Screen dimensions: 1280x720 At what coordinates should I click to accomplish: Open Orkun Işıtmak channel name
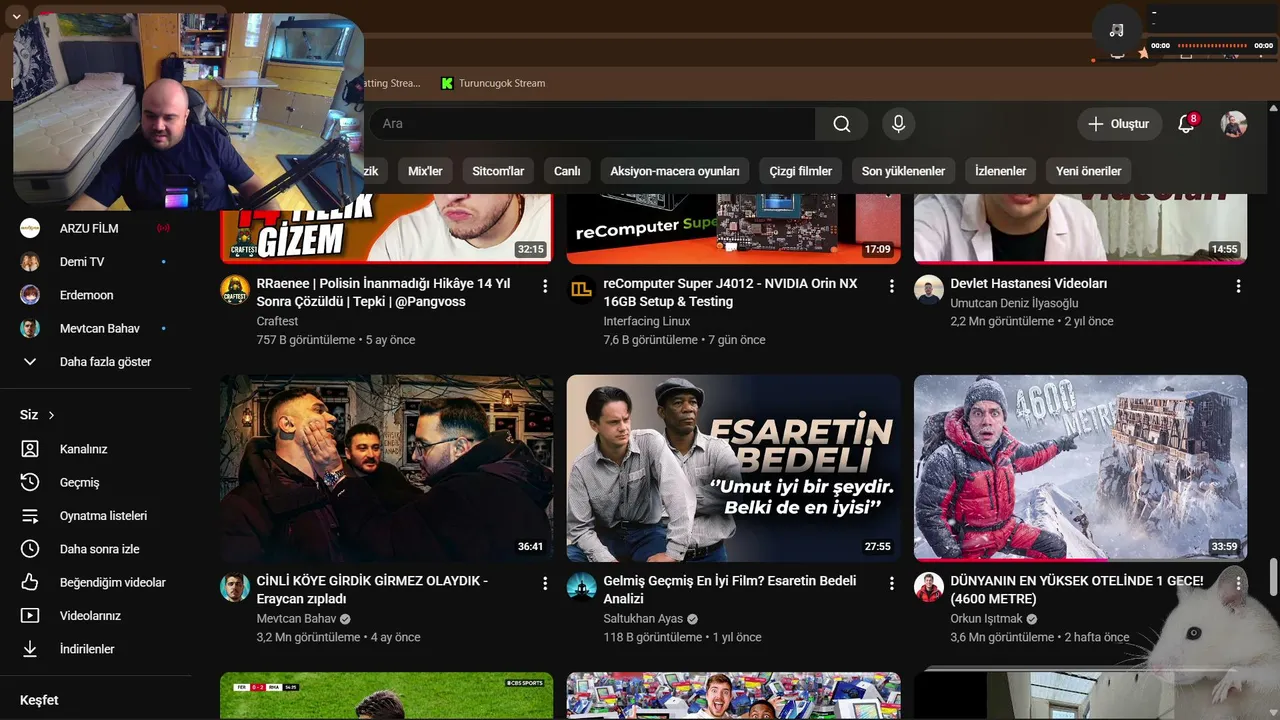point(987,619)
